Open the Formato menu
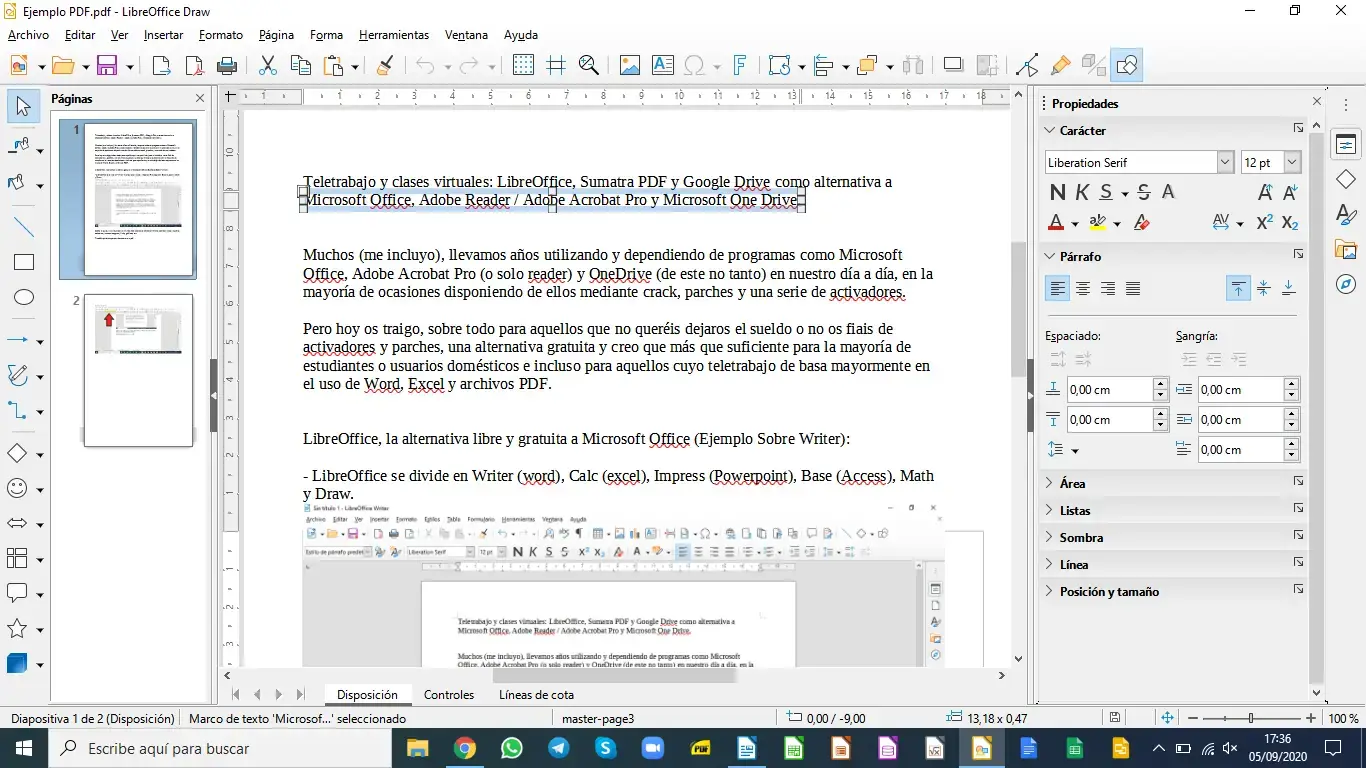This screenshot has height=768, width=1366. (221, 34)
